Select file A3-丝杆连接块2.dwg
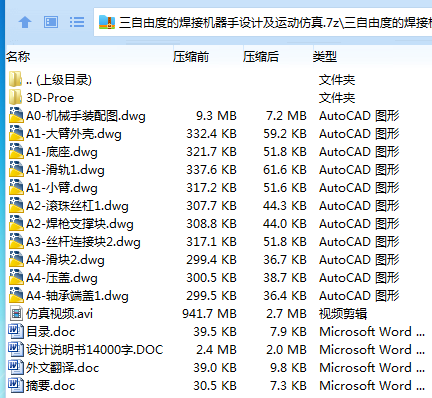 [83, 242]
